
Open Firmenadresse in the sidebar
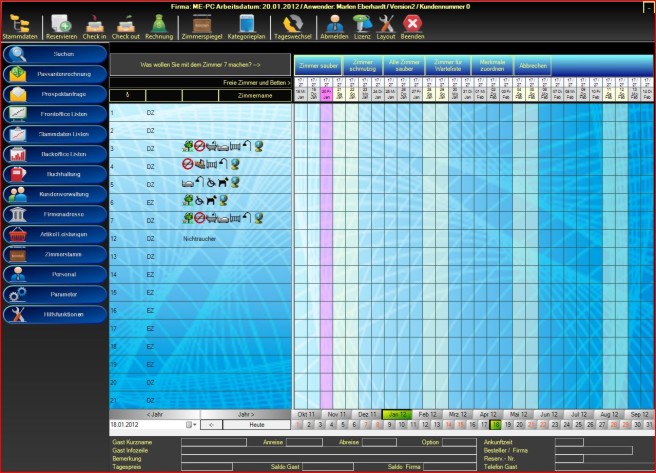(x=55, y=215)
